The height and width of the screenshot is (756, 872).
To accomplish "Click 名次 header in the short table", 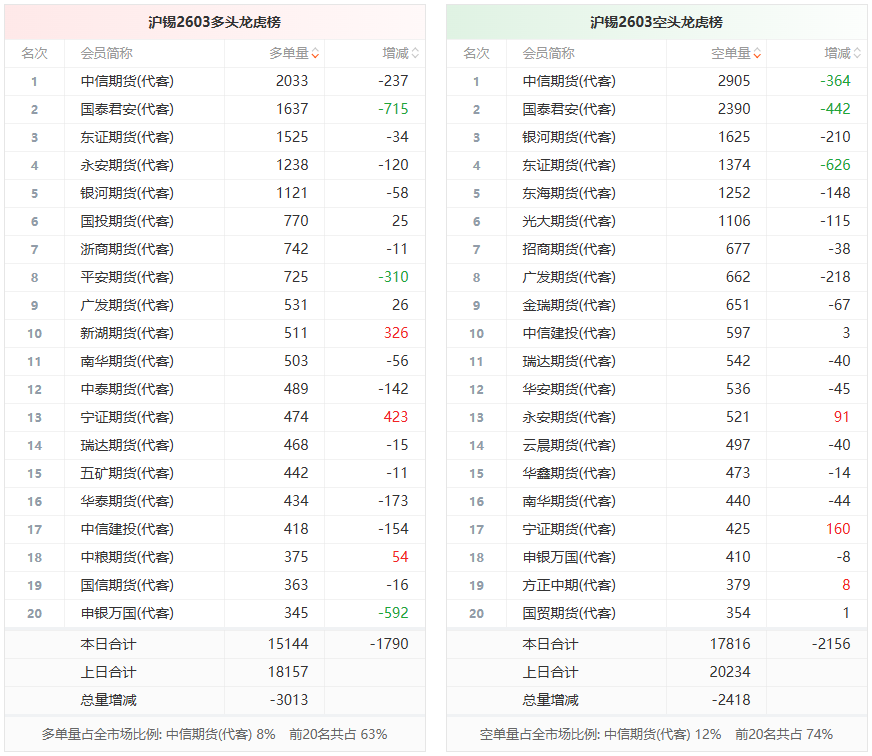I will coord(477,53).
